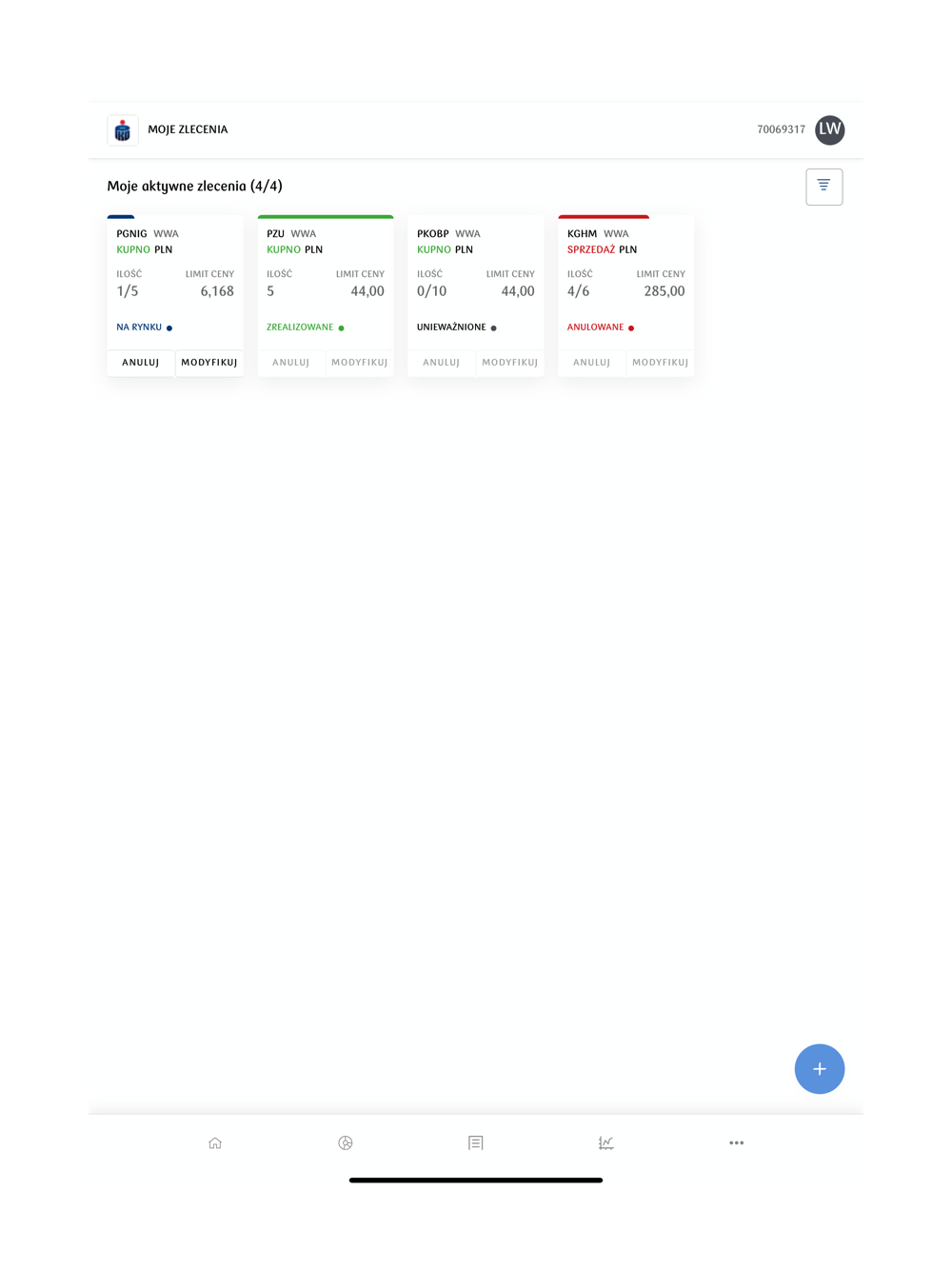Tap the PKO bank logo icon

click(123, 130)
